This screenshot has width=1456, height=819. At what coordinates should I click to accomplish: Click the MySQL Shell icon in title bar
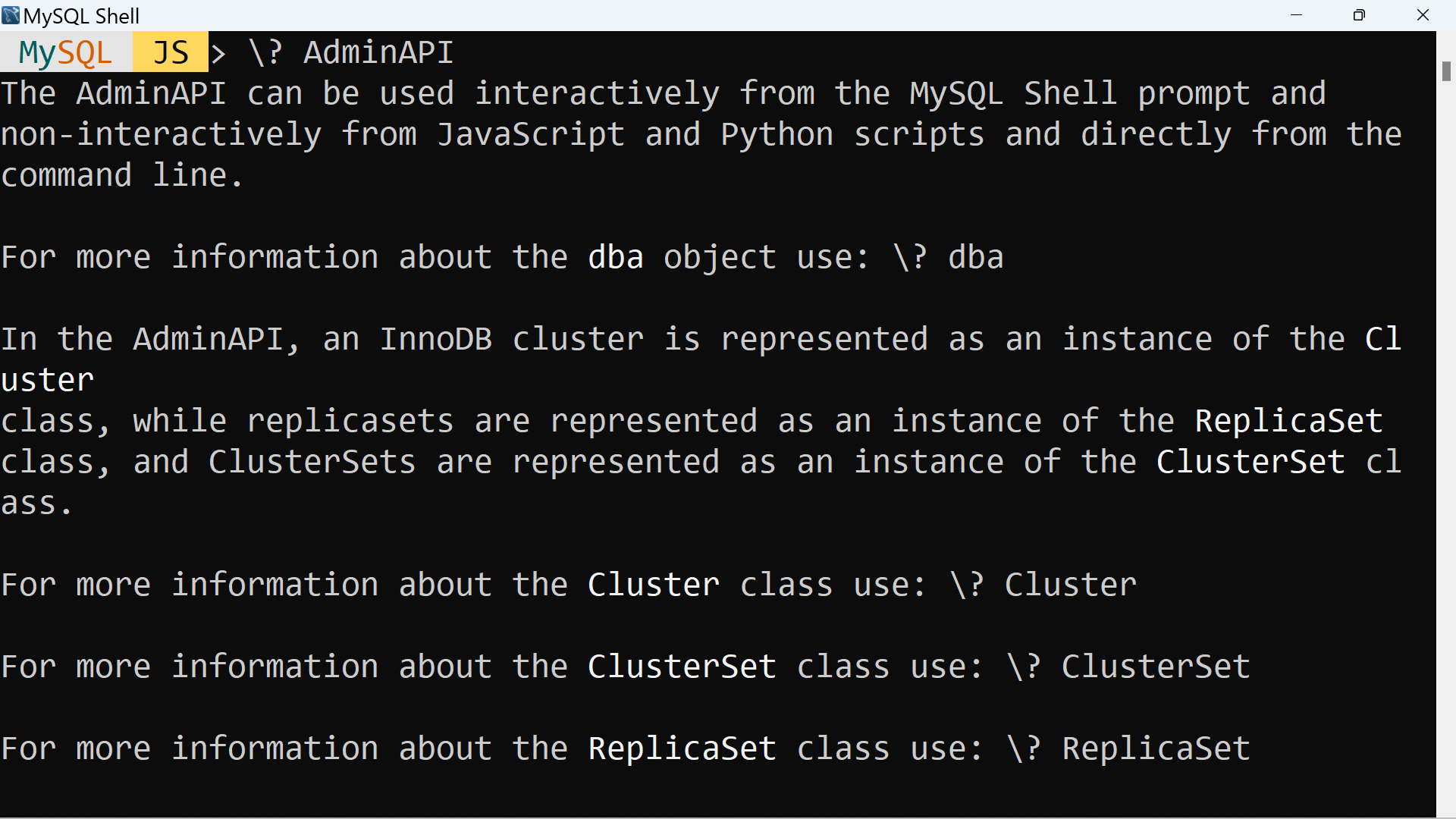[11, 15]
